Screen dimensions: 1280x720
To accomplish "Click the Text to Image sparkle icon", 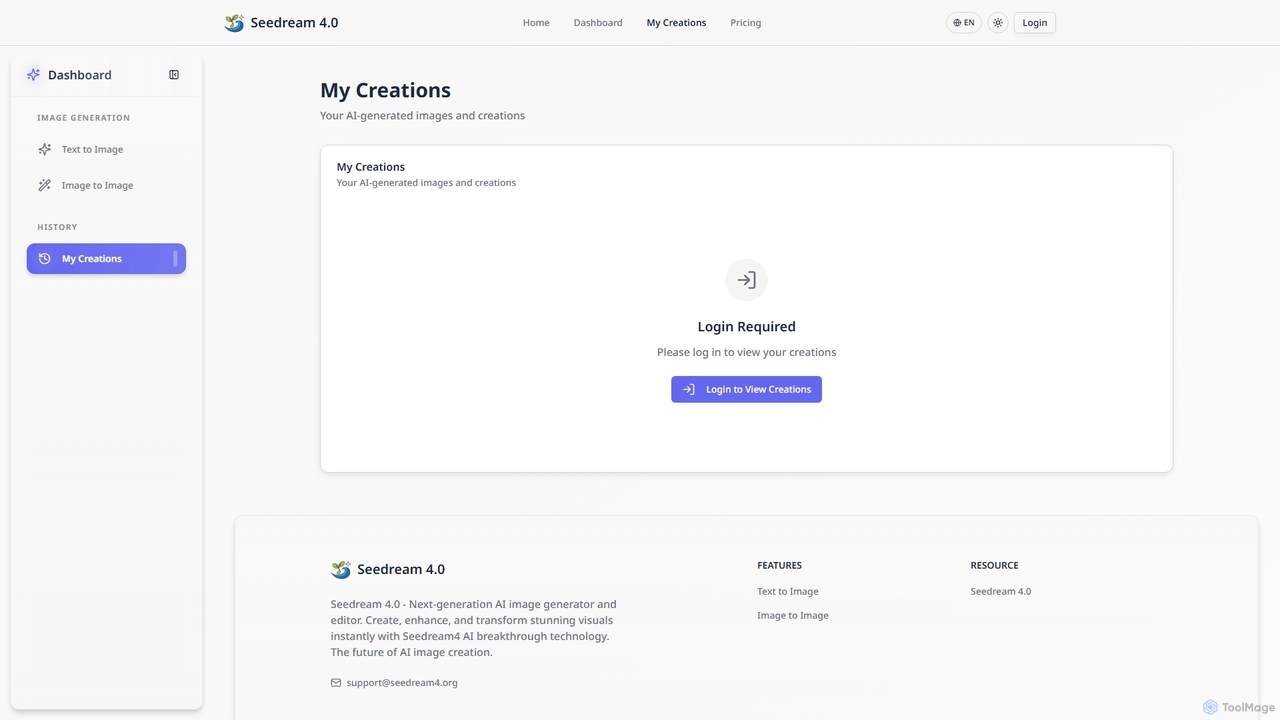I will (x=44, y=149).
